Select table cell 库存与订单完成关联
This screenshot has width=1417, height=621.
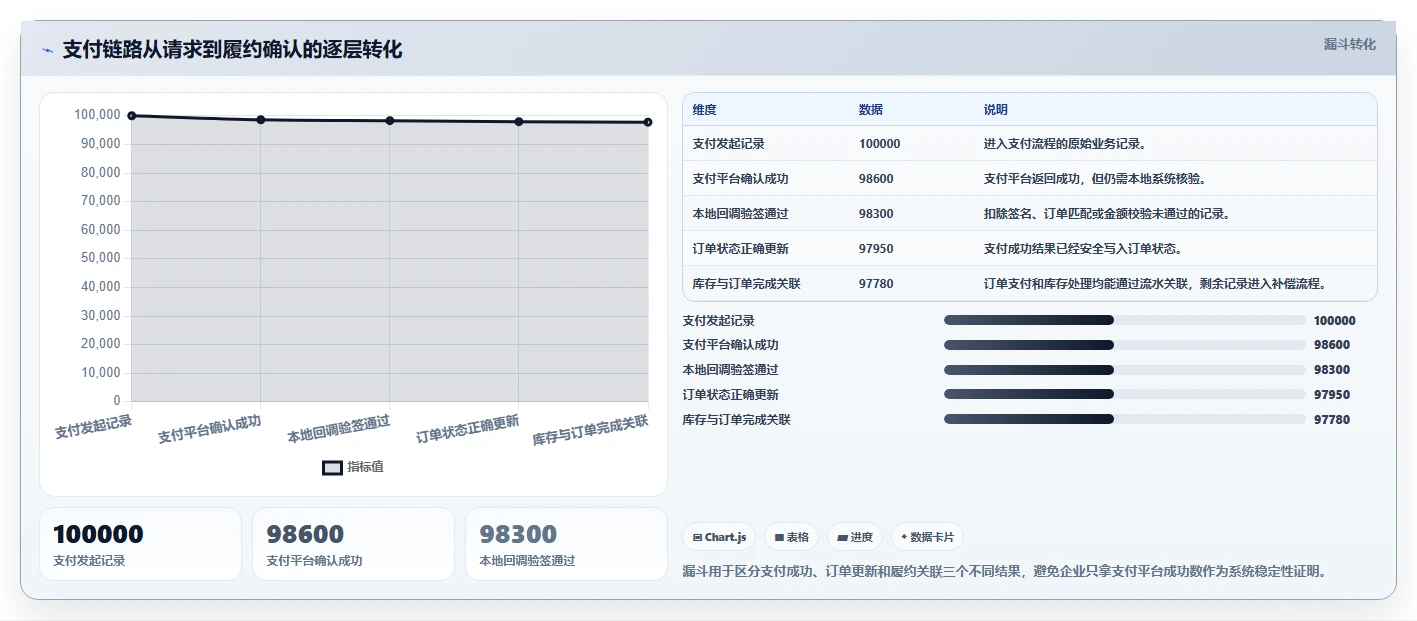coord(746,284)
